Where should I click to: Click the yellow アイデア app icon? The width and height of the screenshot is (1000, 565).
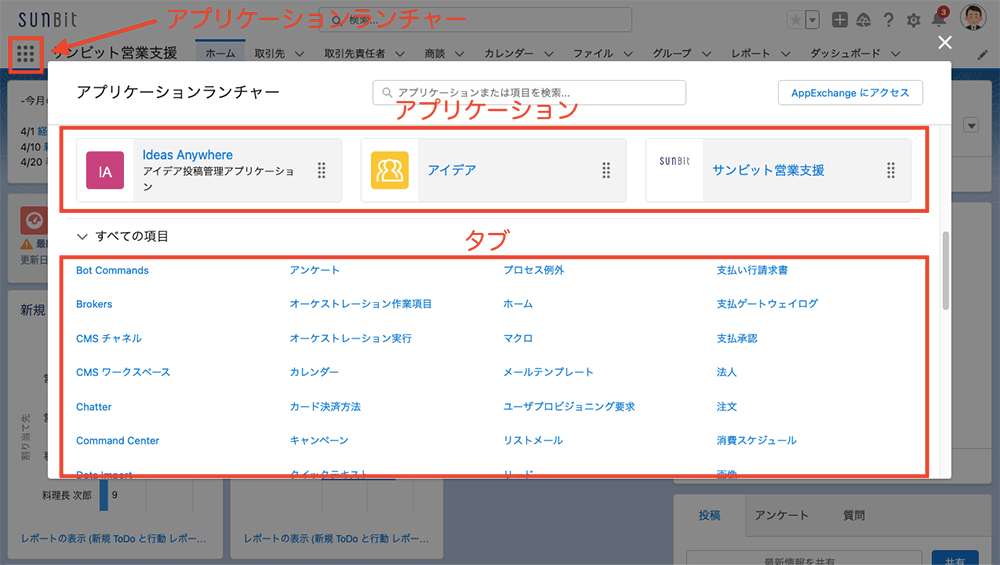(390, 170)
